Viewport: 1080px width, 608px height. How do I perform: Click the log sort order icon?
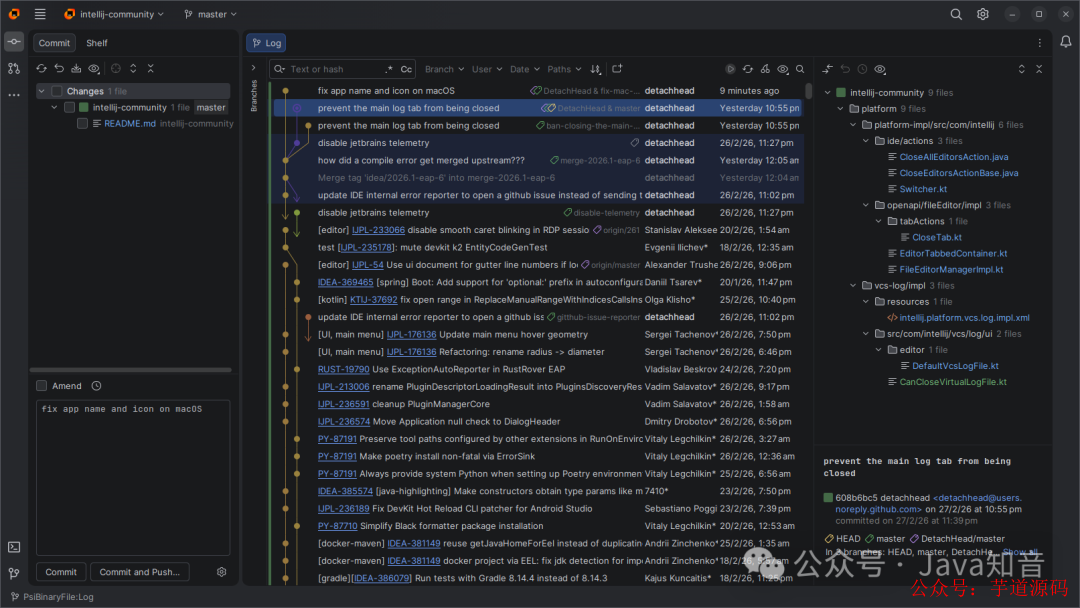pyautogui.click(x=596, y=69)
